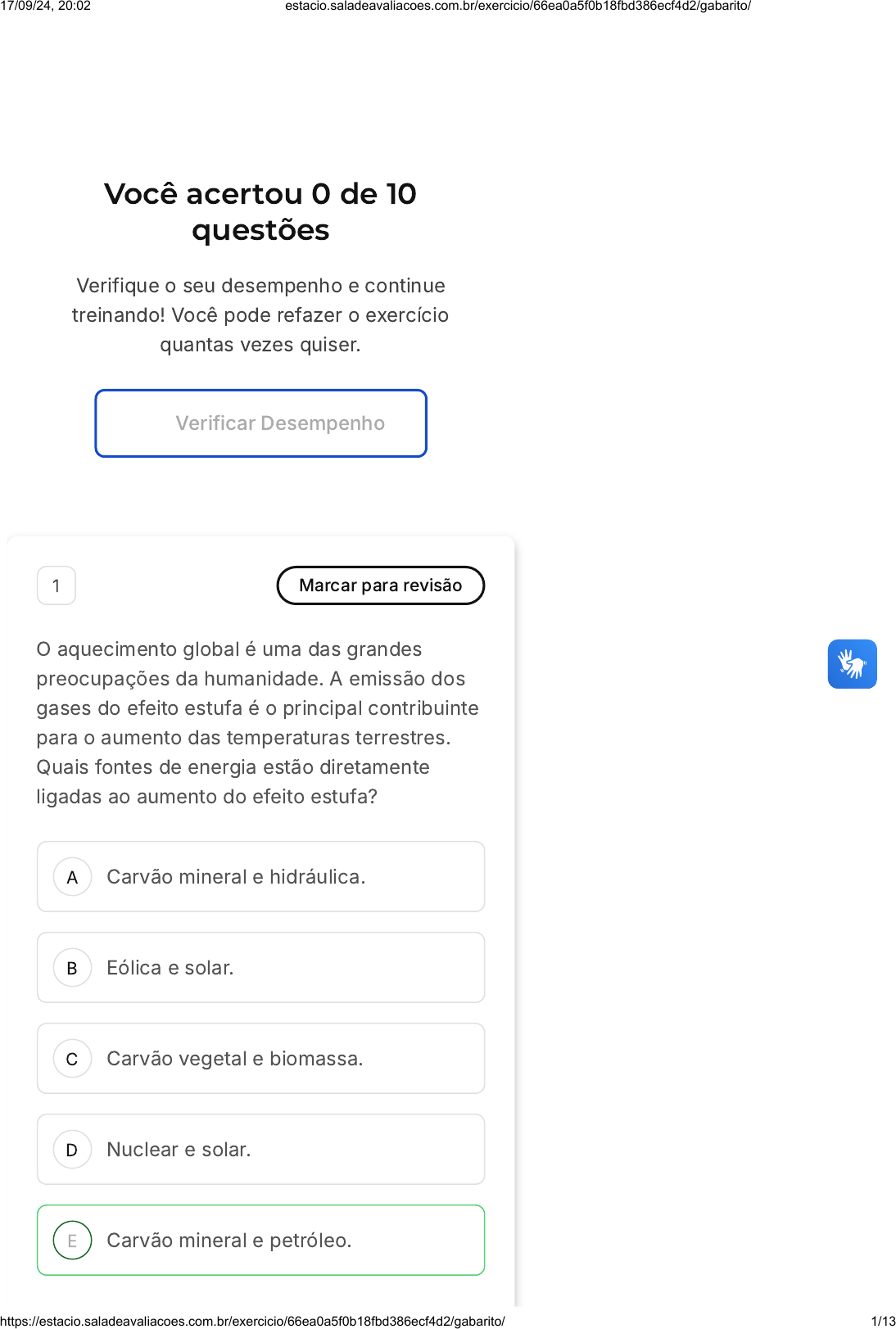Click the 'Verificar Desempenho' button
Screen dimensions: 896x1329
260,423
